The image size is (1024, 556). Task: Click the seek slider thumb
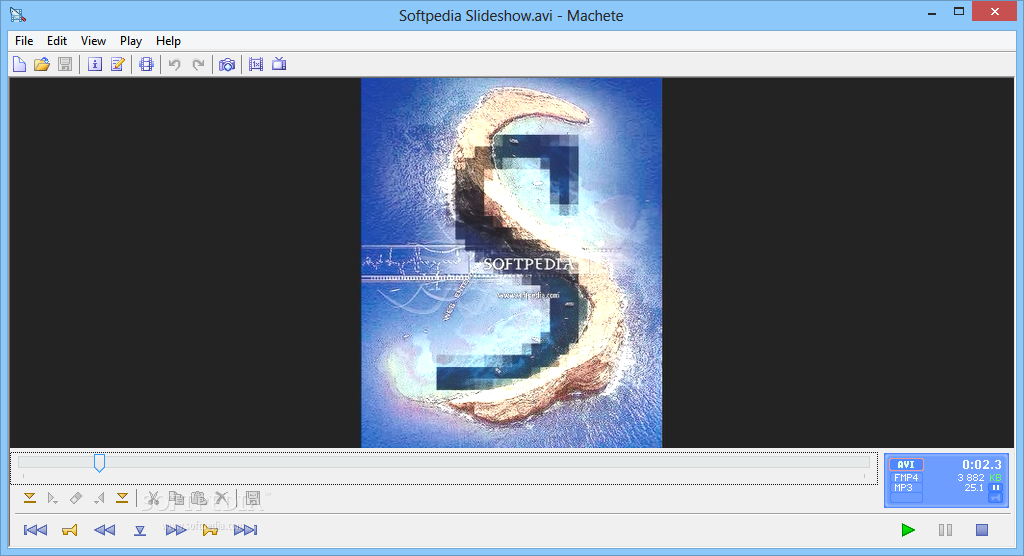click(99, 463)
